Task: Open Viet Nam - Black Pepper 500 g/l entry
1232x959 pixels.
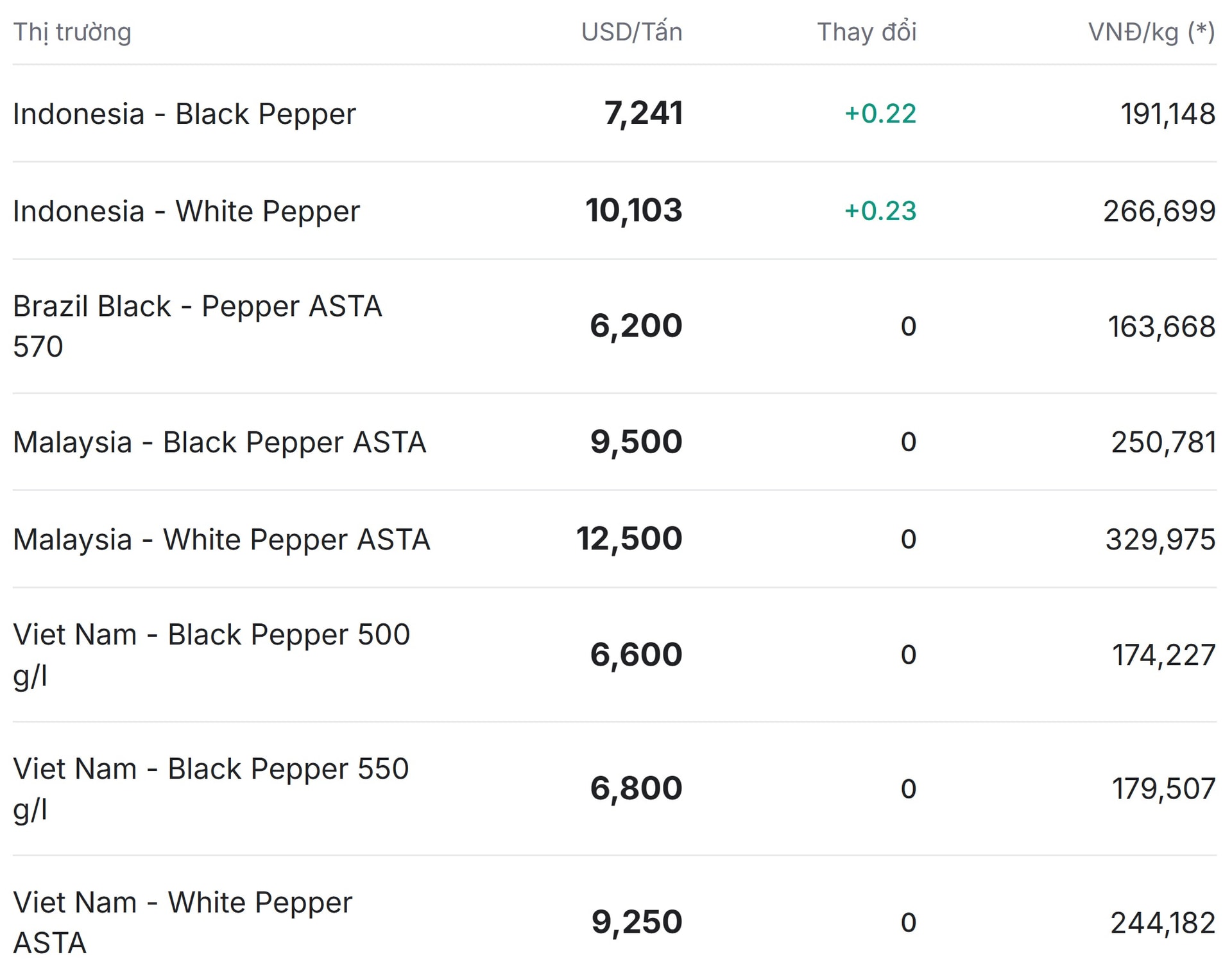Action: (x=211, y=654)
